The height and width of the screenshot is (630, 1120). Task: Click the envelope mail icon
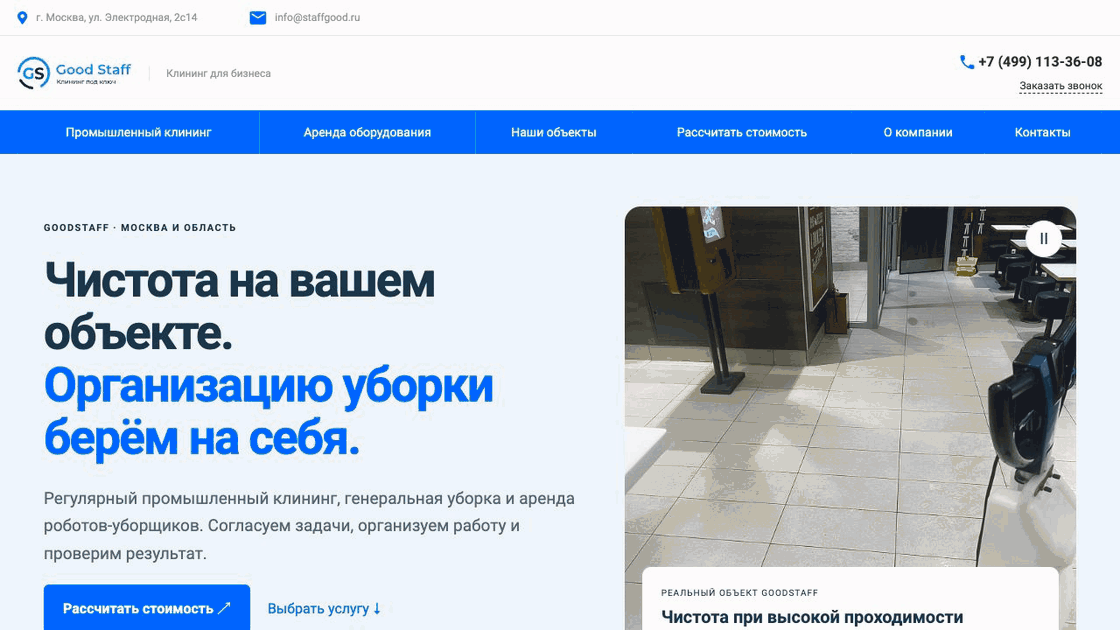[258, 17]
